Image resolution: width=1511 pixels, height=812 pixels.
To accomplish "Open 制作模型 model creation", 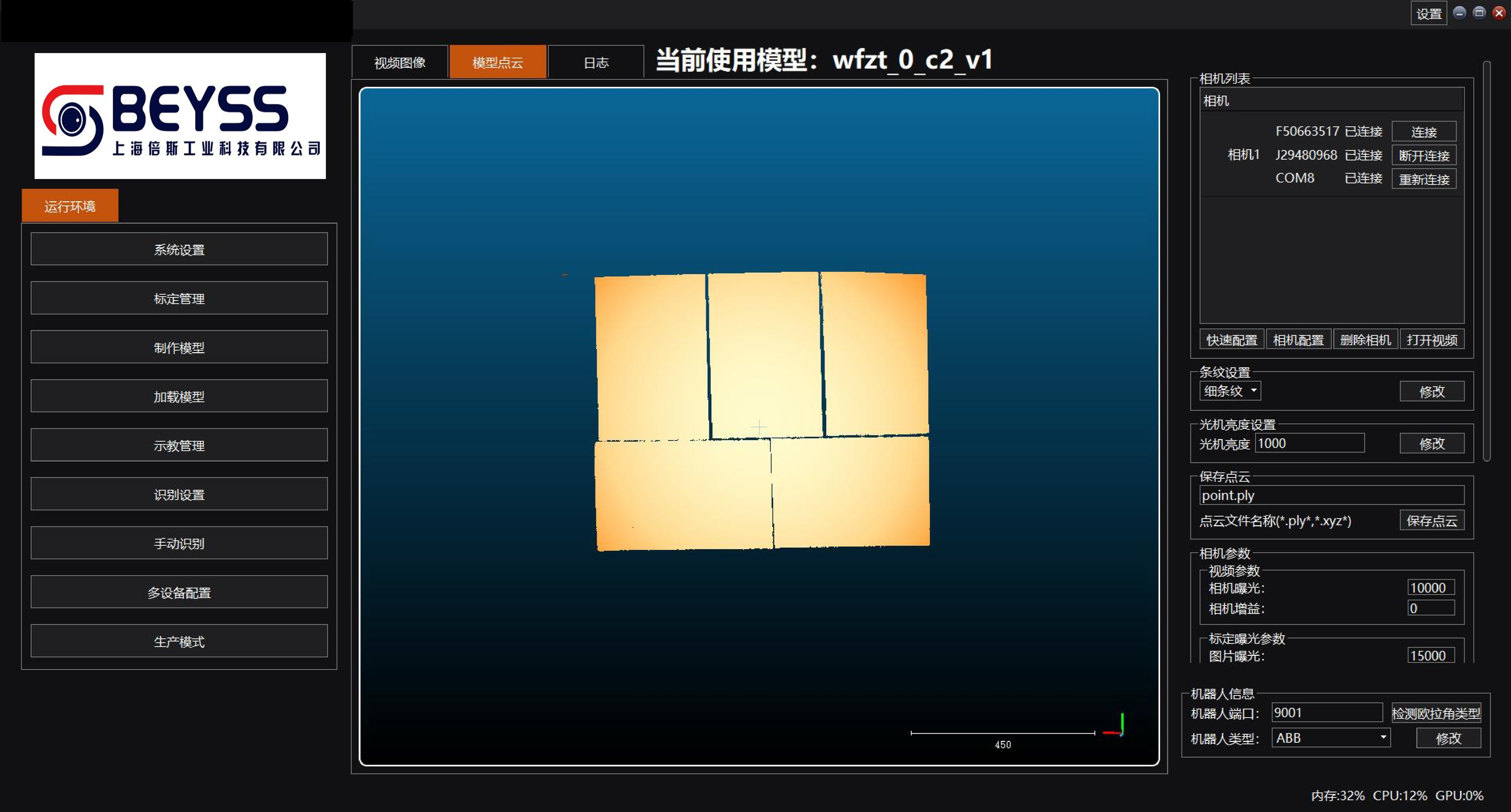I will [x=179, y=347].
